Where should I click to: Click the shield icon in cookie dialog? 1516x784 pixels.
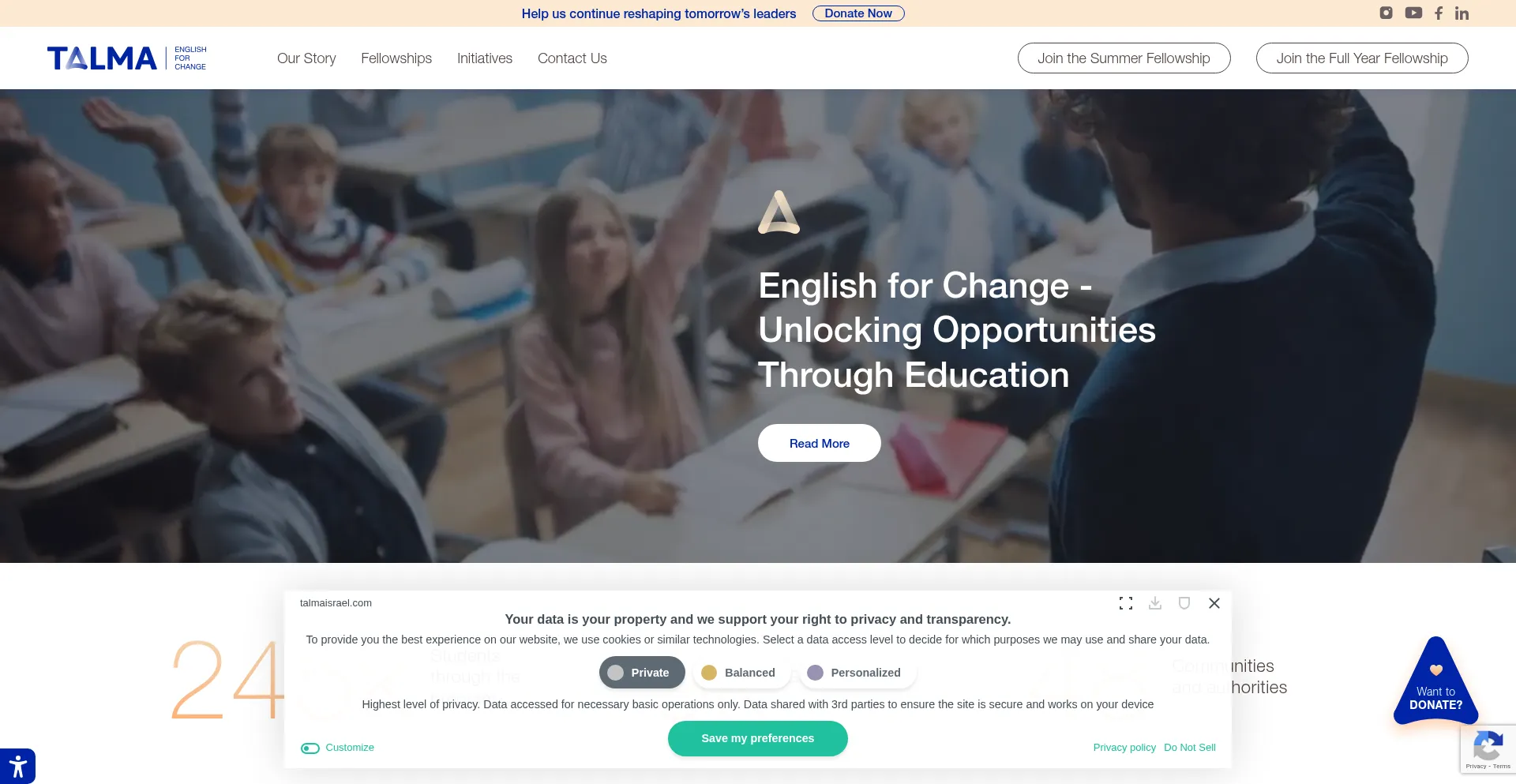coord(1184,603)
